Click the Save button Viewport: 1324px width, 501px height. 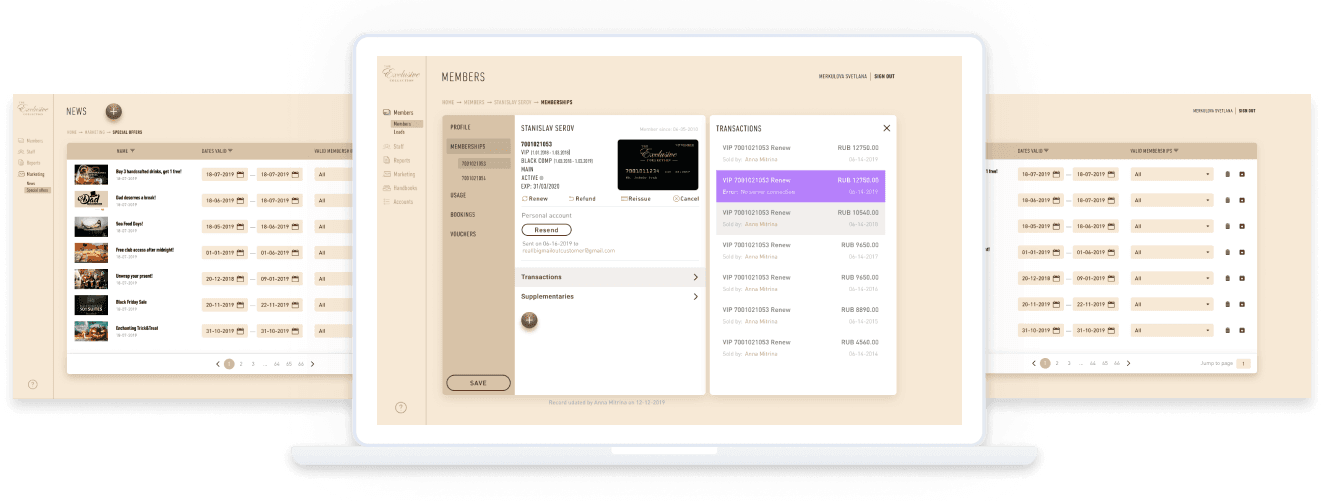click(478, 383)
